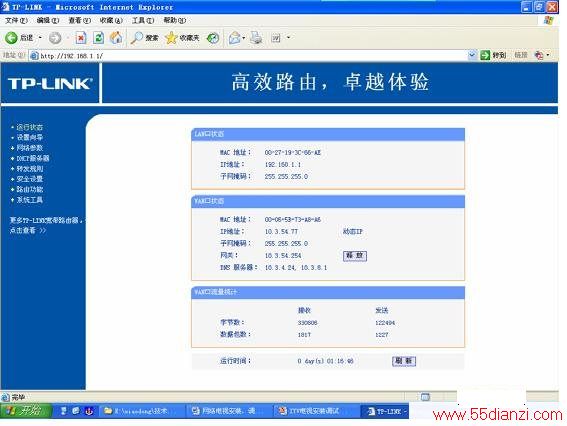Click the Windows flag logo at menu bar end
This screenshot has width=567, height=426.
tap(549, 20)
